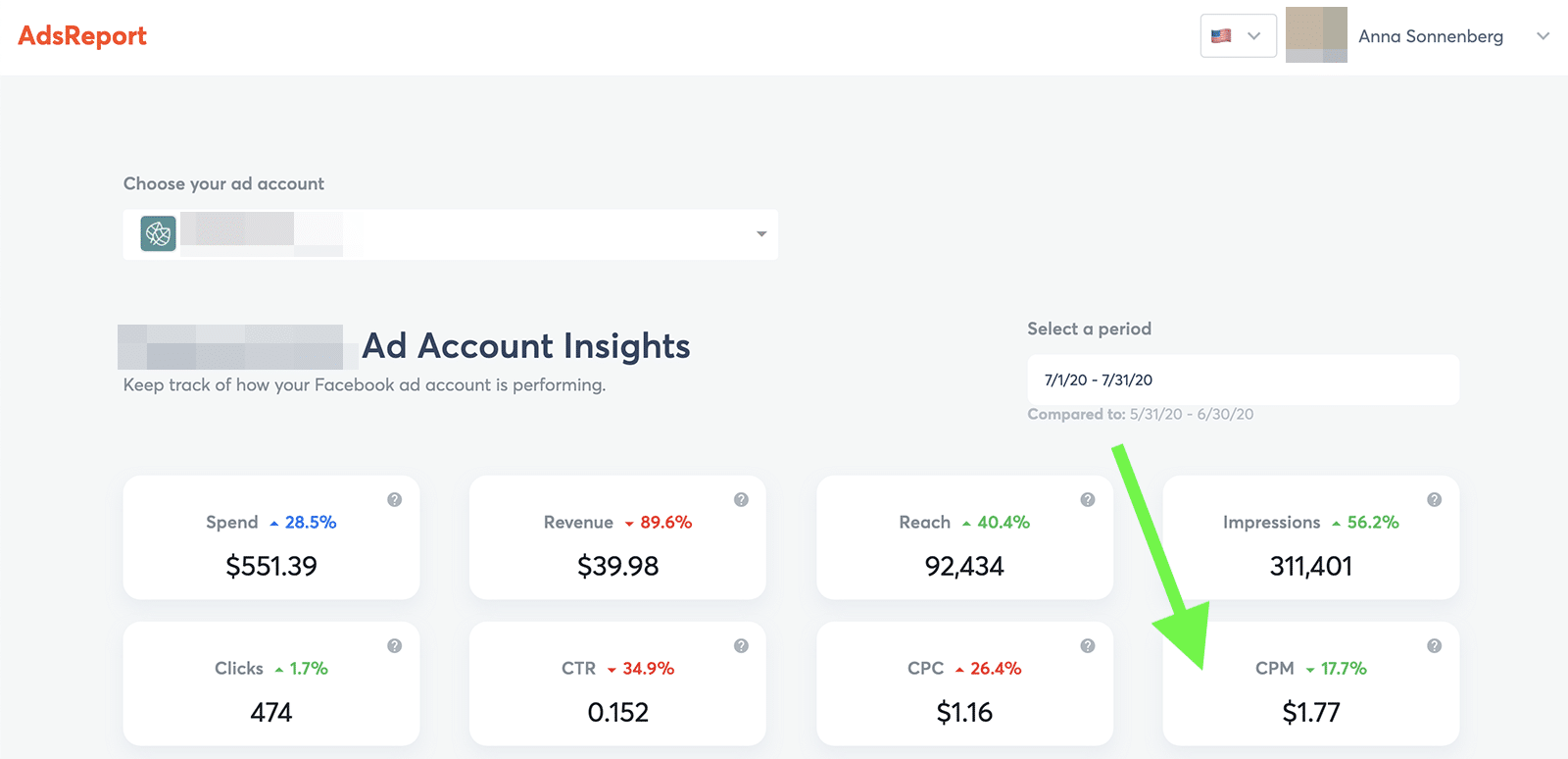Open the language flag dropdown
Viewport: 1568px width, 759px height.
(1238, 36)
